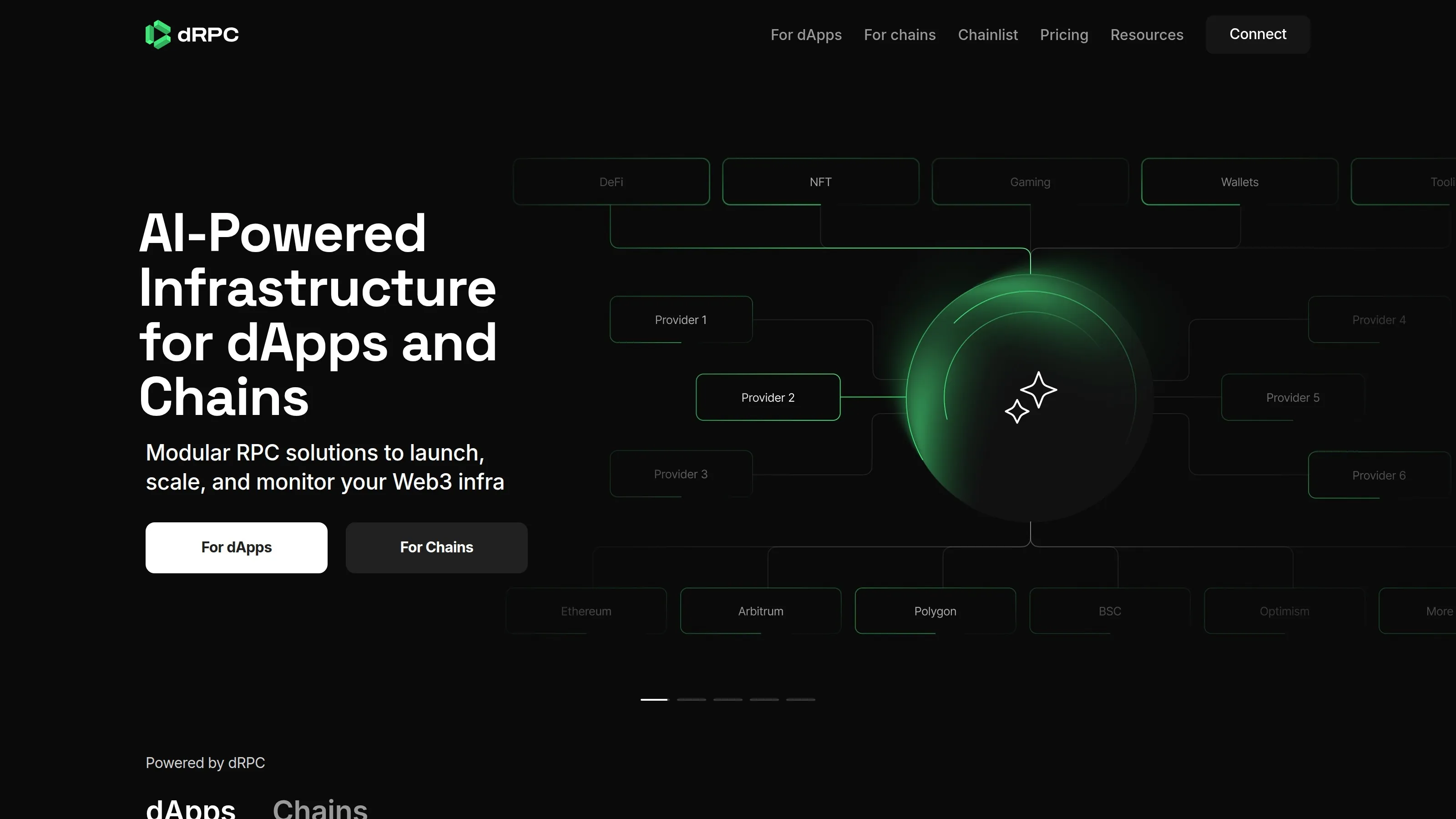Viewport: 1456px width, 819px height.
Task: Click the Provider 3 box
Action: [x=681, y=474]
